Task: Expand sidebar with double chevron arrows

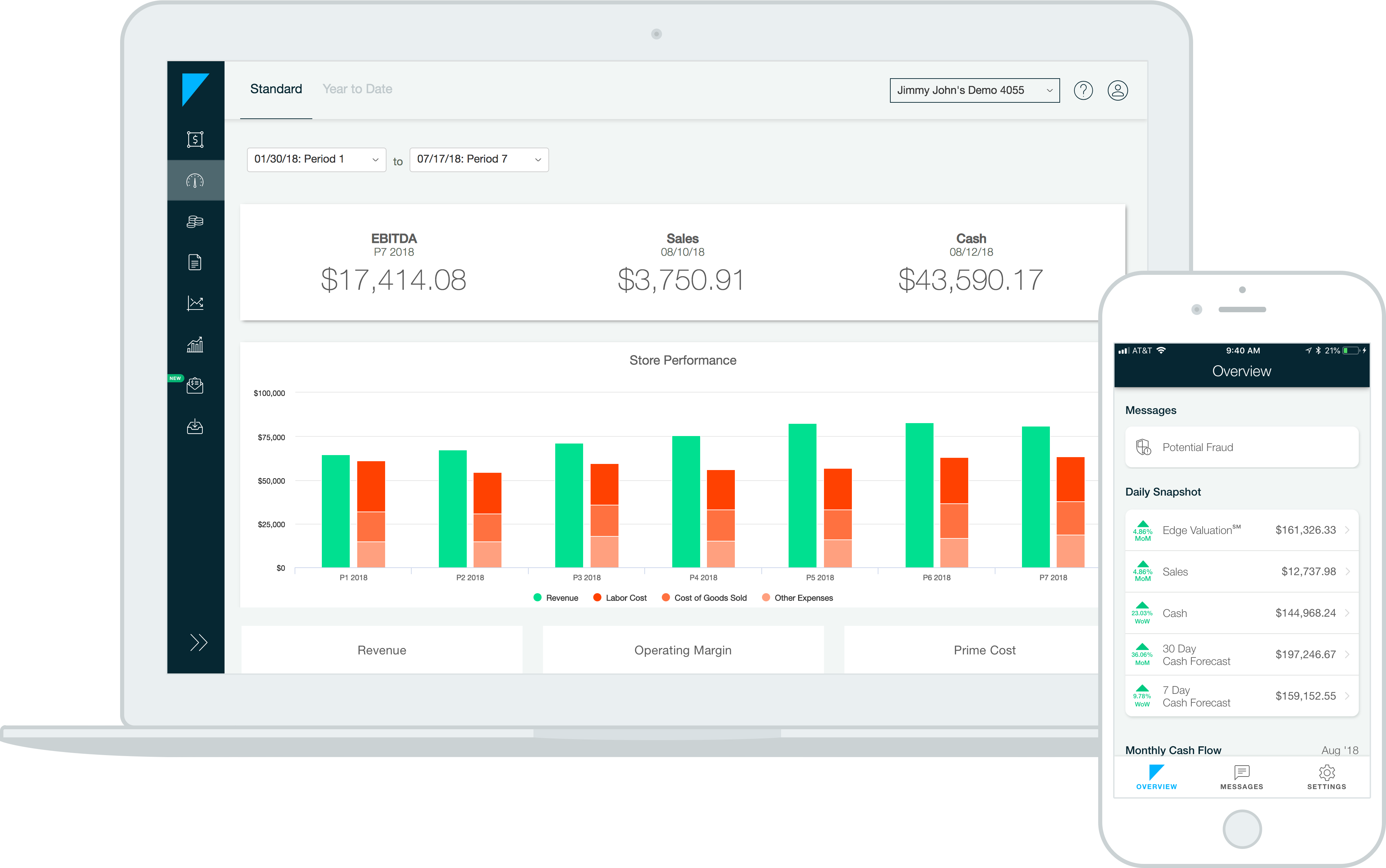Action: coord(198,642)
